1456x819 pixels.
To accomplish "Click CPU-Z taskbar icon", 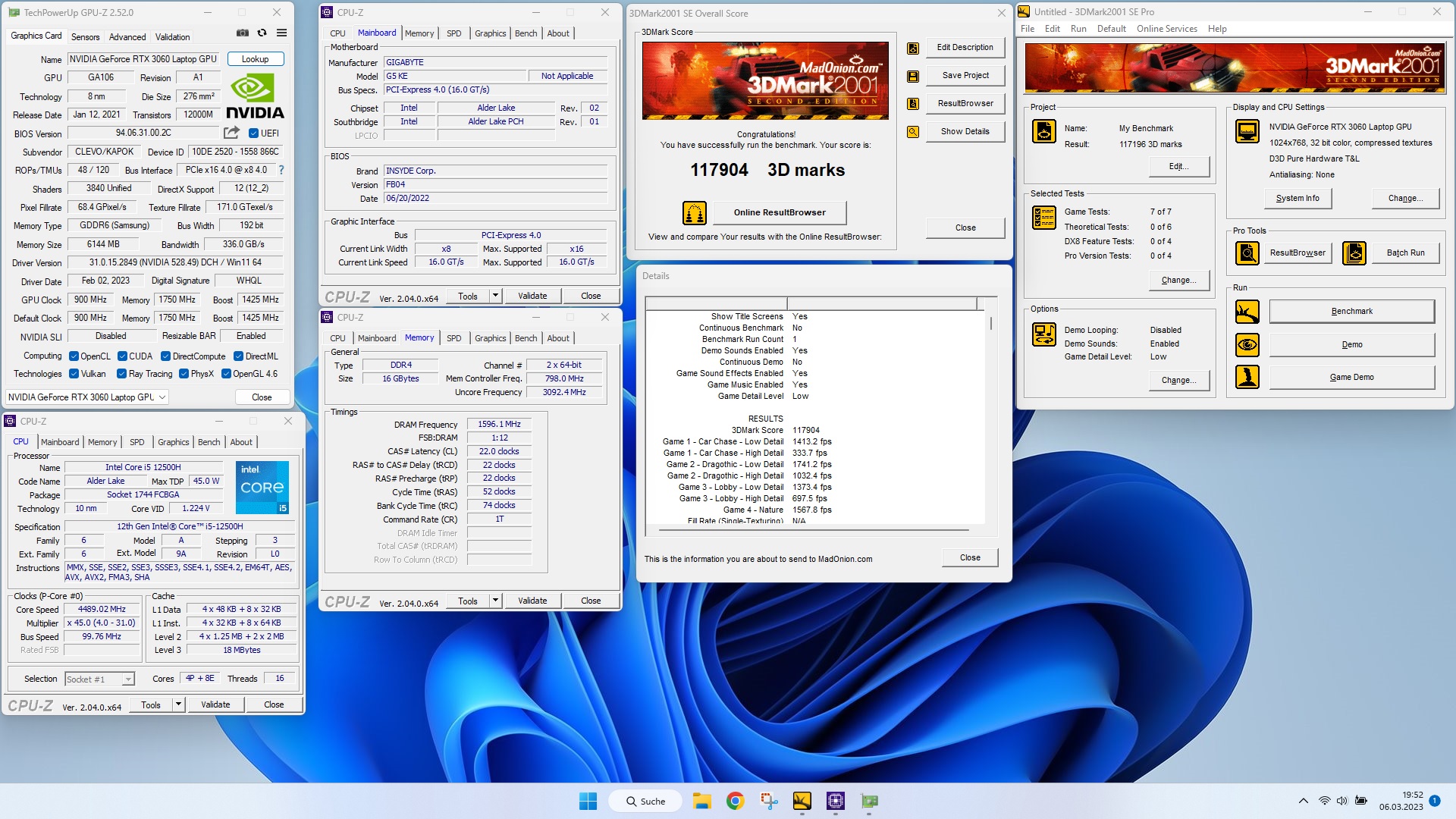I will 836,801.
